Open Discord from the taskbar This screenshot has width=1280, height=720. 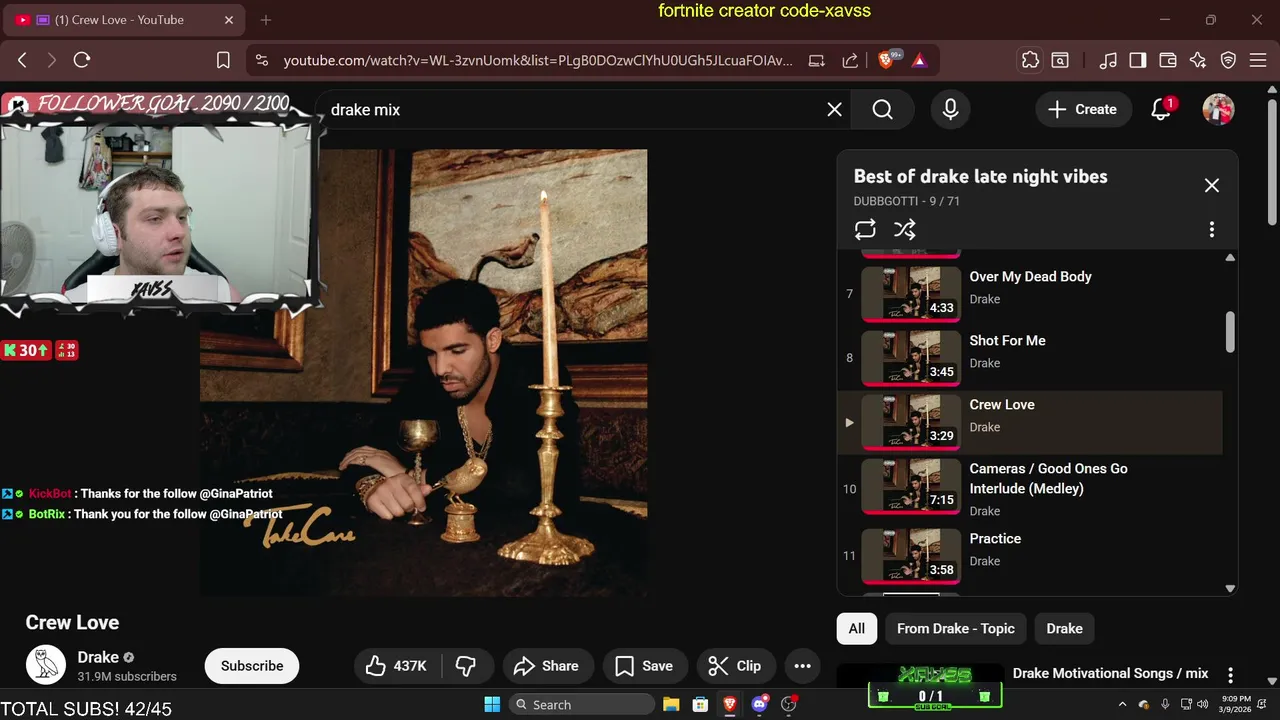click(x=759, y=705)
